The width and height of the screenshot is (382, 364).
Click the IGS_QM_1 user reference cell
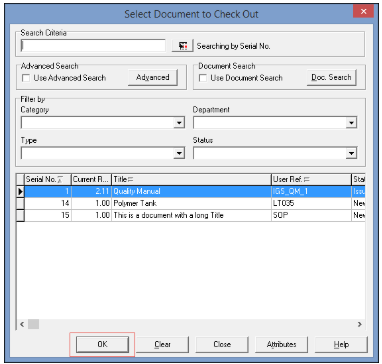pos(312,191)
